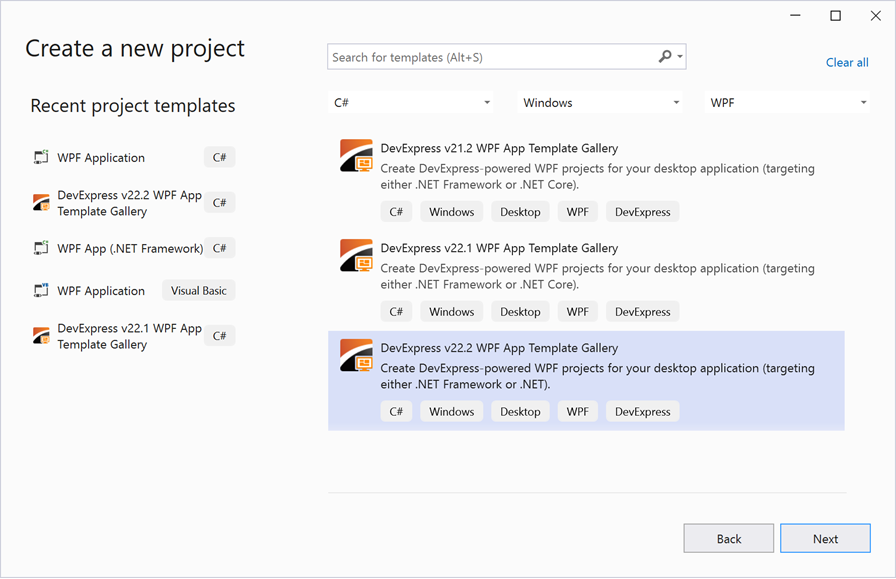Click the WPF tag in the highlighted v22.2 template
896x579 pixels.
pyautogui.click(x=577, y=412)
